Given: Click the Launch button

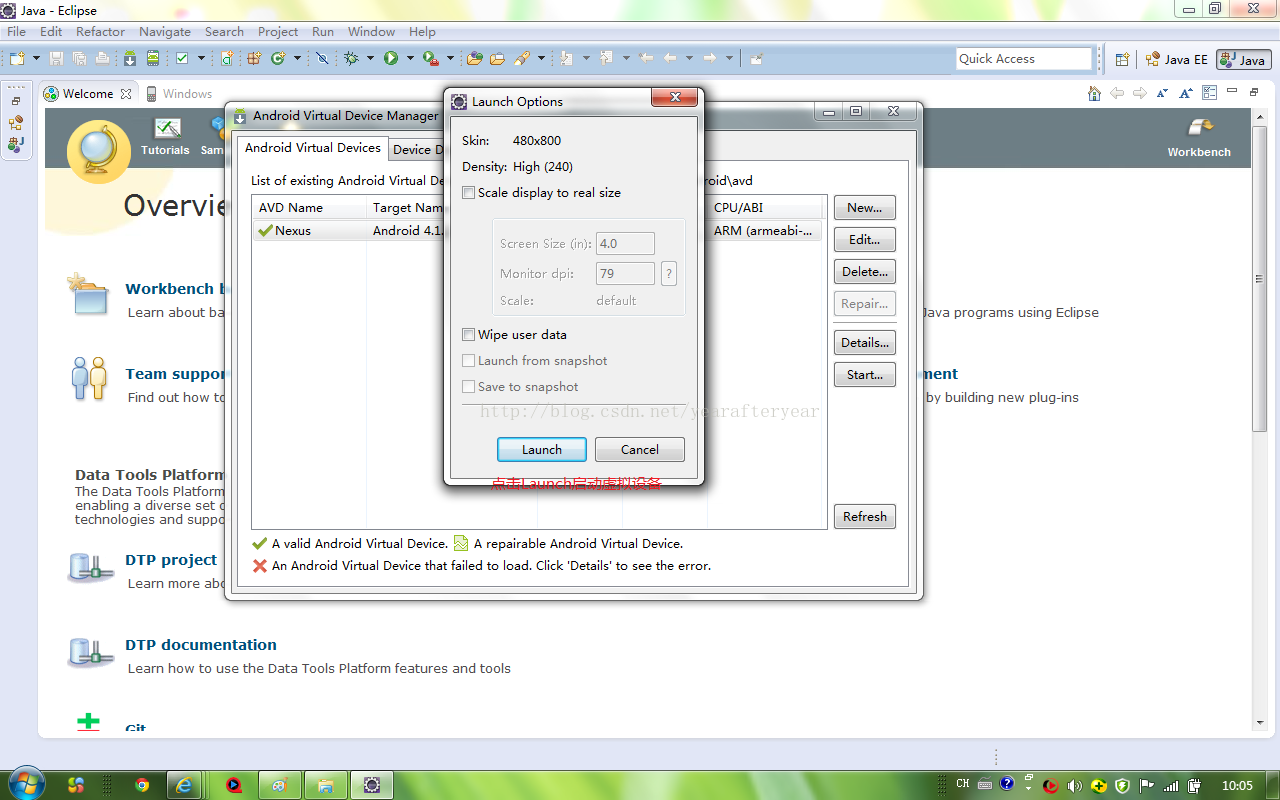Looking at the screenshot, I should click(x=542, y=450).
